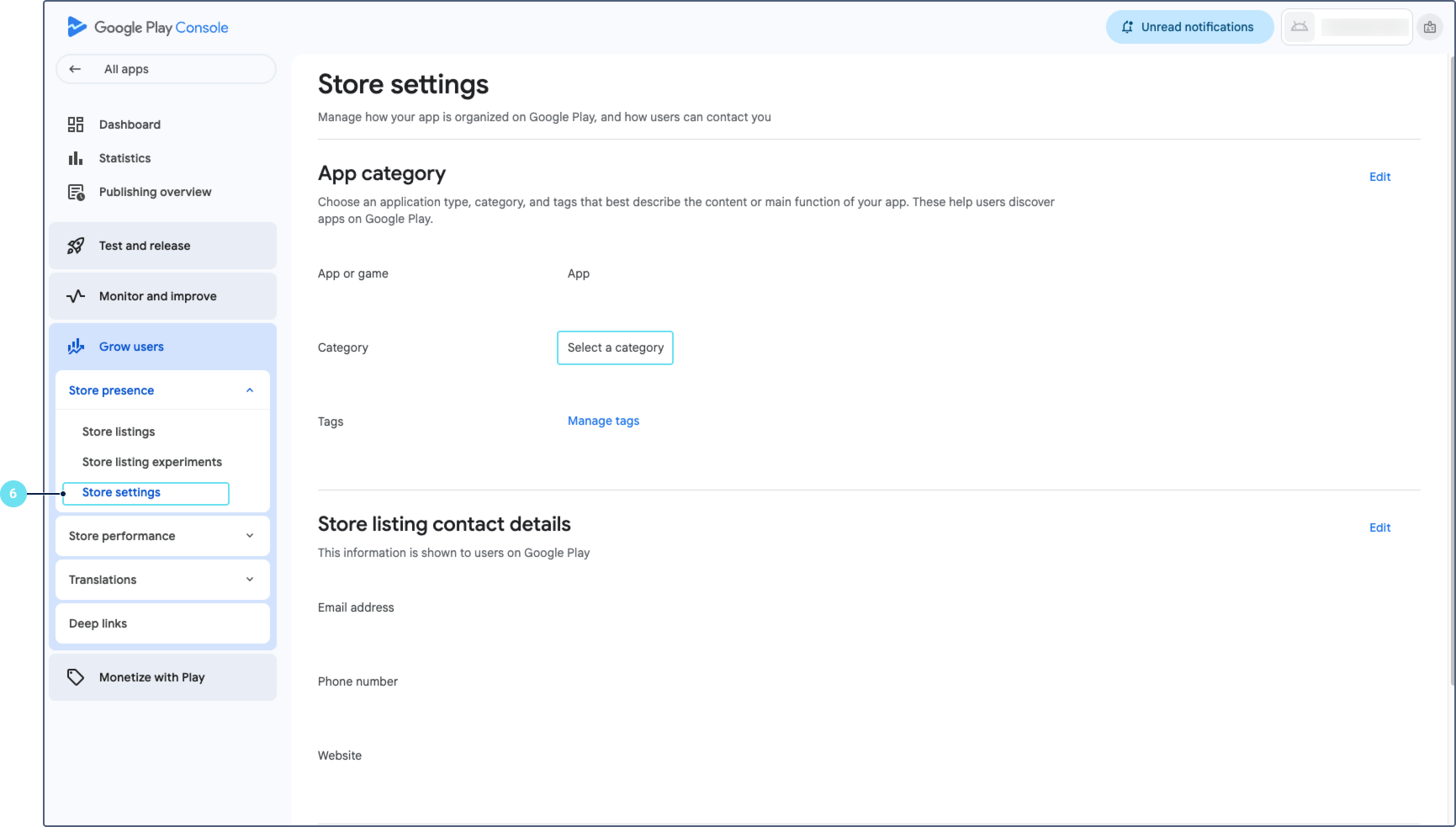Open the Manage tags link

tap(603, 421)
